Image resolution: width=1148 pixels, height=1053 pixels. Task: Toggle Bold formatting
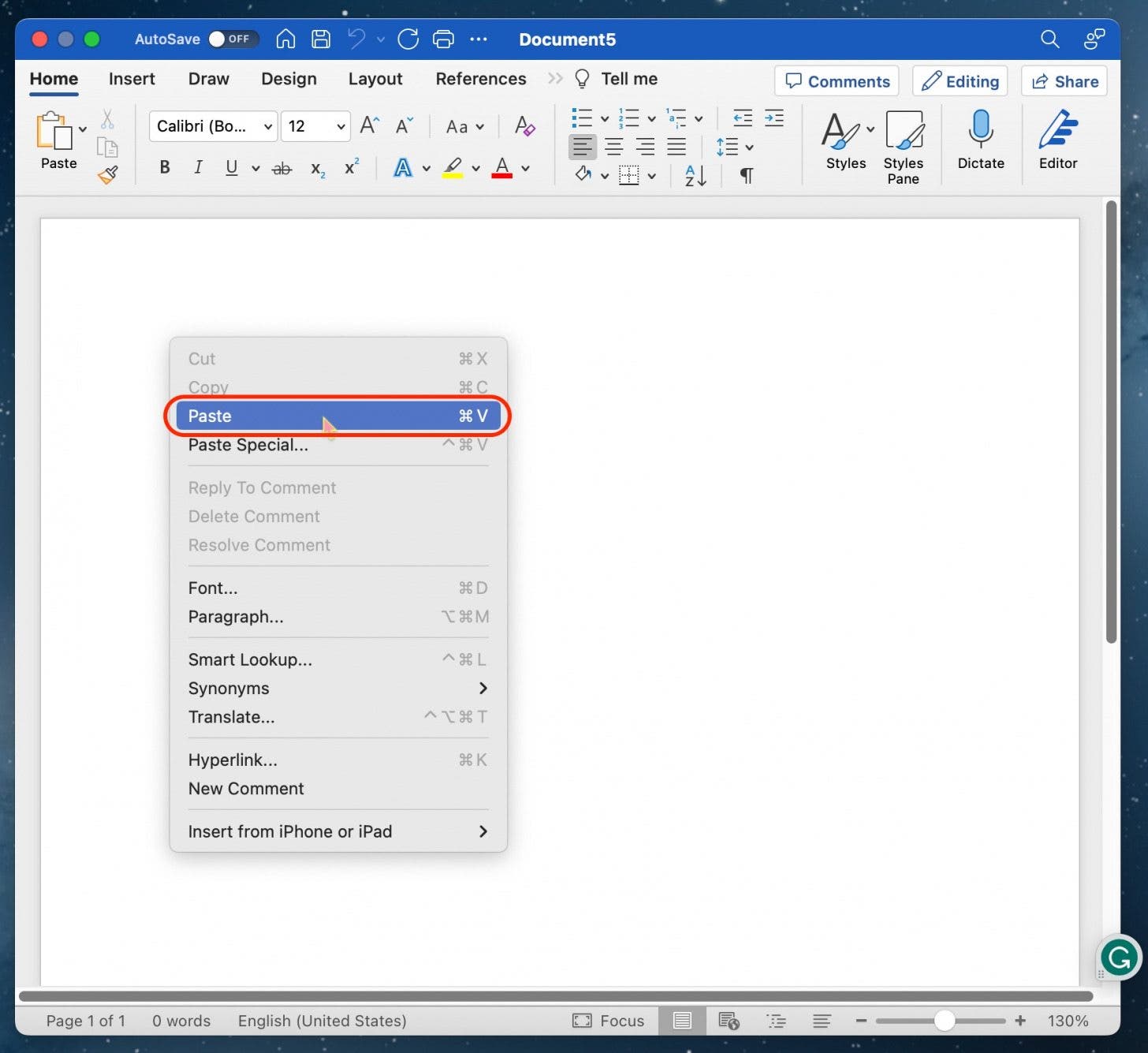165,167
